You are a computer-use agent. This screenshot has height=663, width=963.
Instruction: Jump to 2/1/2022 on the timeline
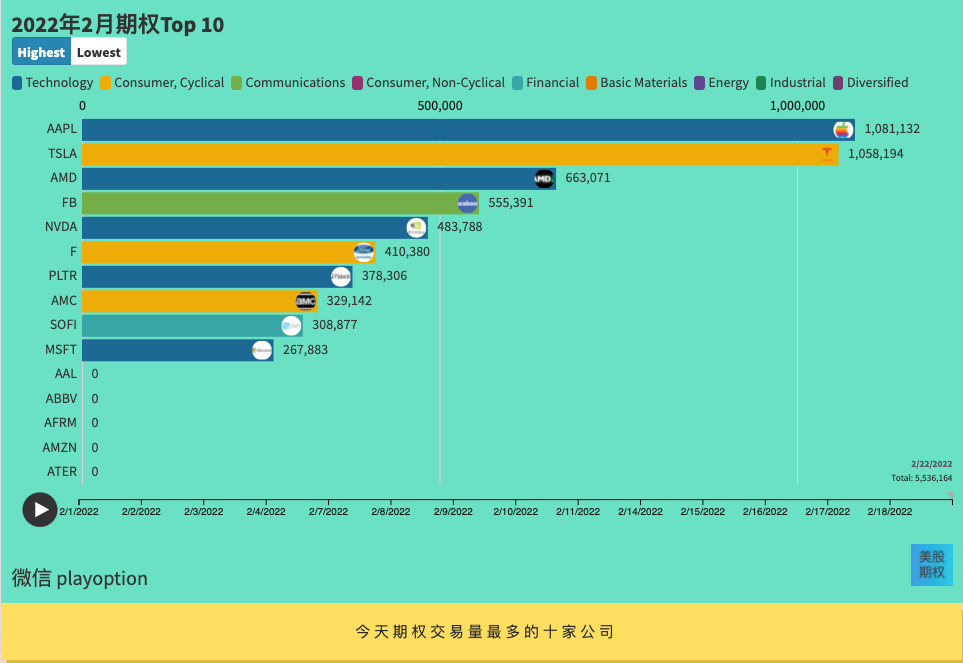point(79,511)
